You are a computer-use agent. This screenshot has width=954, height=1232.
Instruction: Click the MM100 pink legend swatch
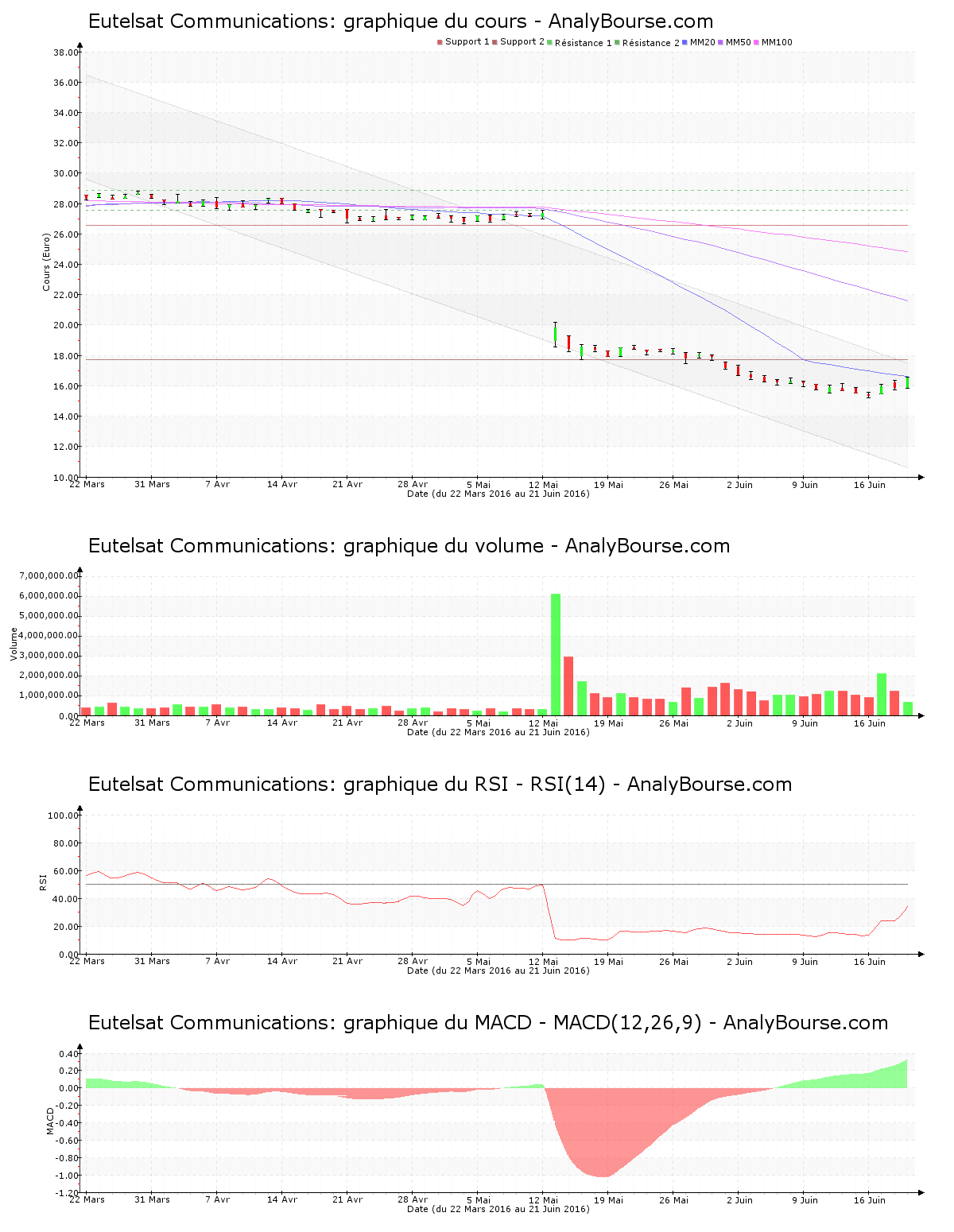tap(756, 42)
